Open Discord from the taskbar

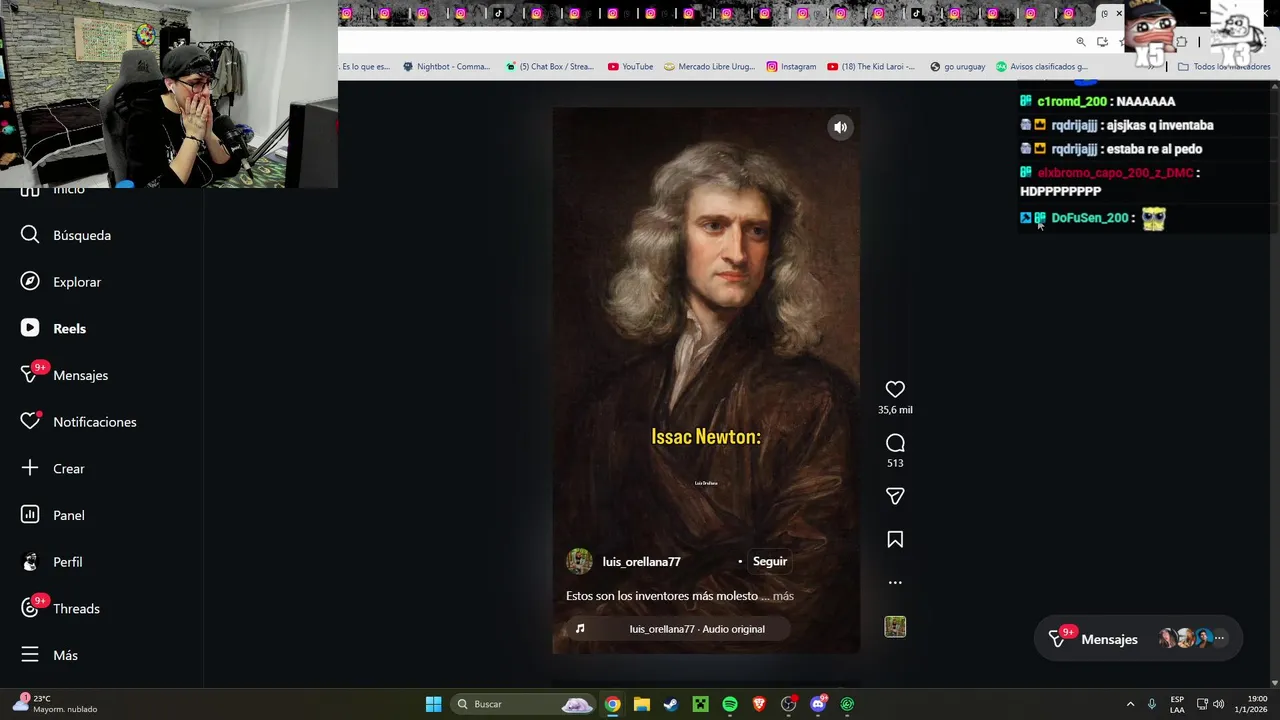coord(818,704)
